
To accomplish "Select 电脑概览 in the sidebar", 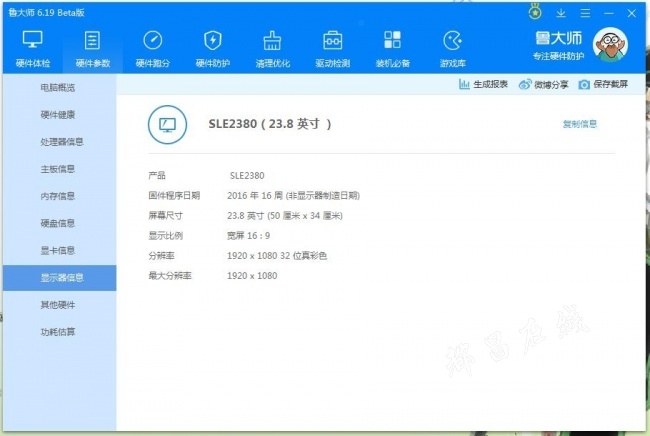I will click(x=58, y=87).
